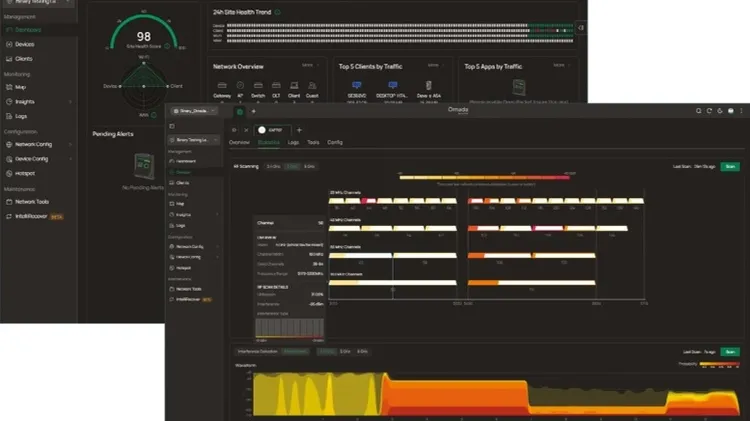Select the 6 GHz band for RF Scanning
The height and width of the screenshot is (421, 750).
[x=308, y=166]
